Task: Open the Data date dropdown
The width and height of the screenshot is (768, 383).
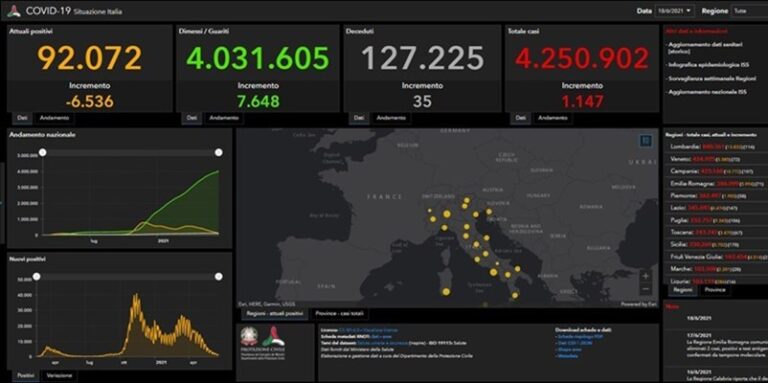Action: tap(674, 11)
